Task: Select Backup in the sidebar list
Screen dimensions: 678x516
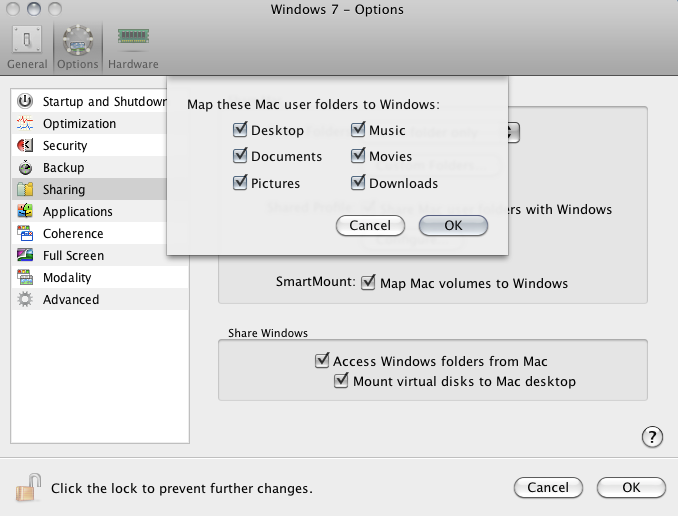Action: pos(90,167)
